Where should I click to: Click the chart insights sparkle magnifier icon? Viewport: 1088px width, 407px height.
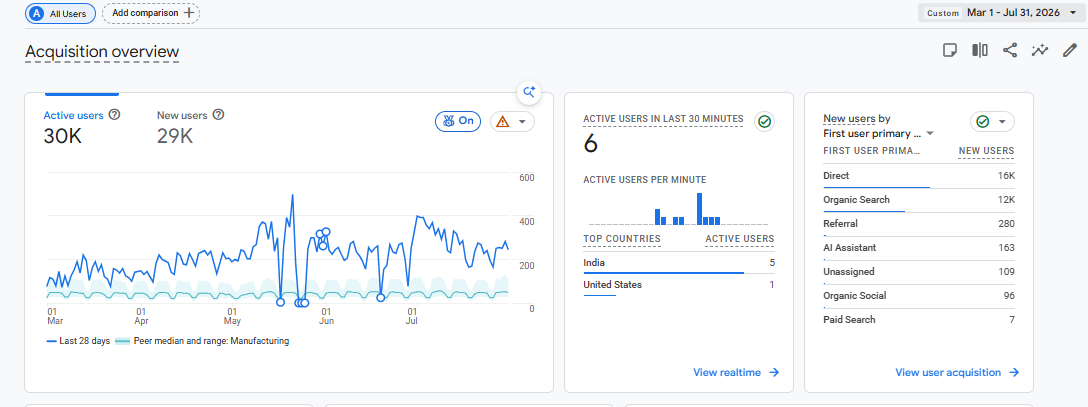[529, 92]
